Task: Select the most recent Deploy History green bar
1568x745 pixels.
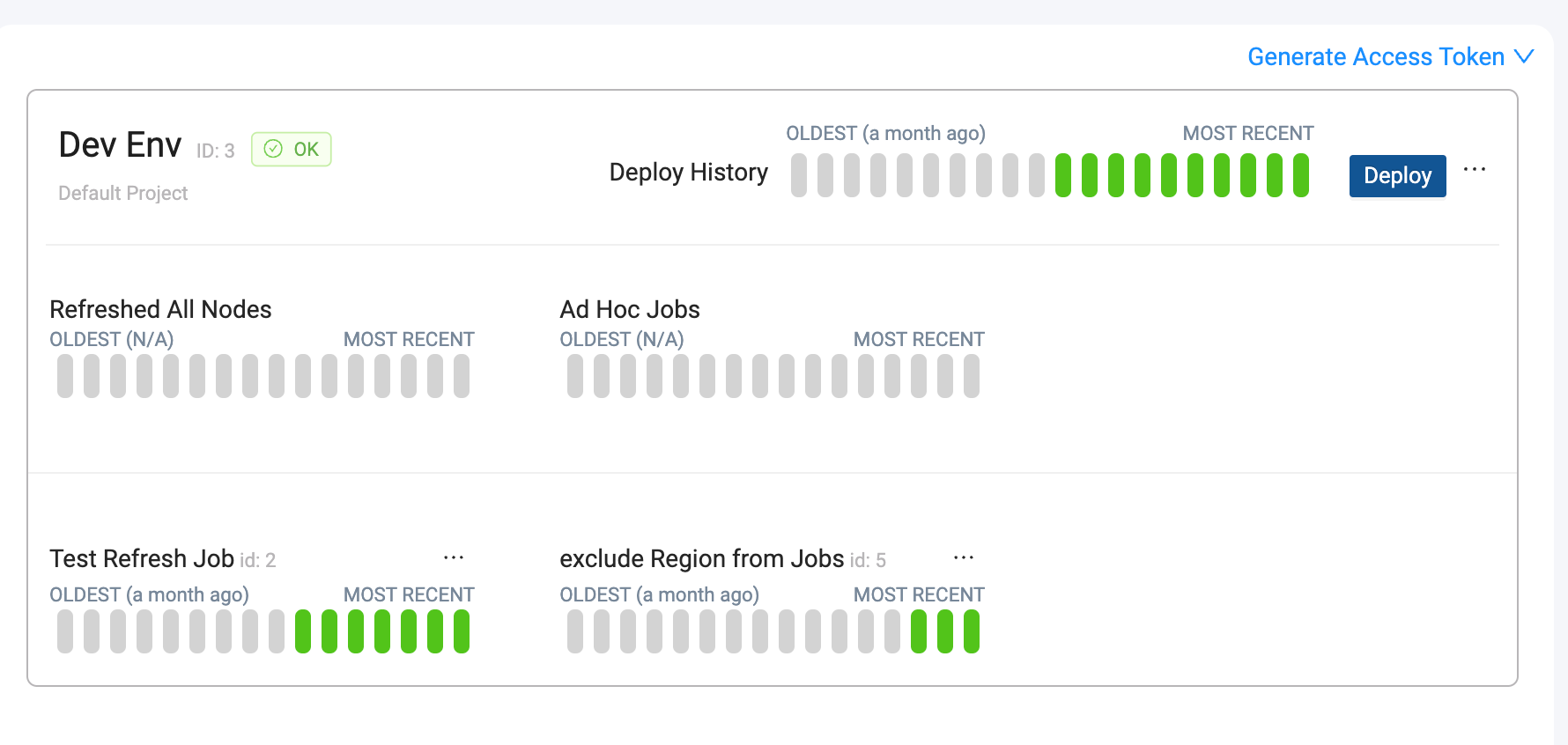Action: coord(1301,175)
